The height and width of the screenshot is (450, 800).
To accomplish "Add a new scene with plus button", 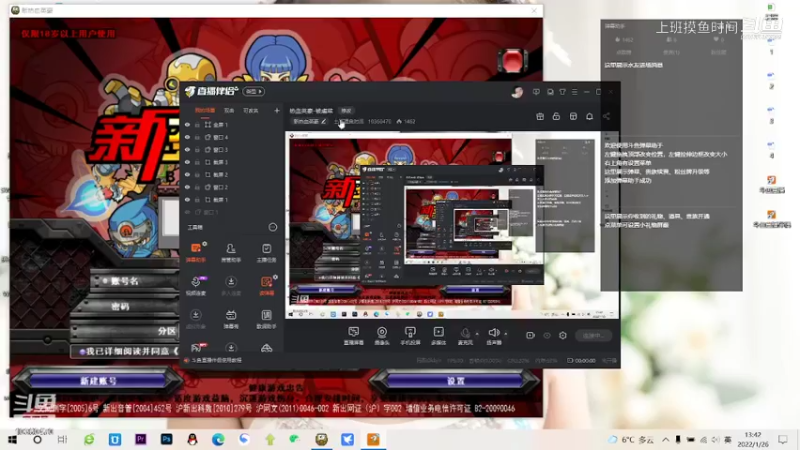I will pos(277,110).
